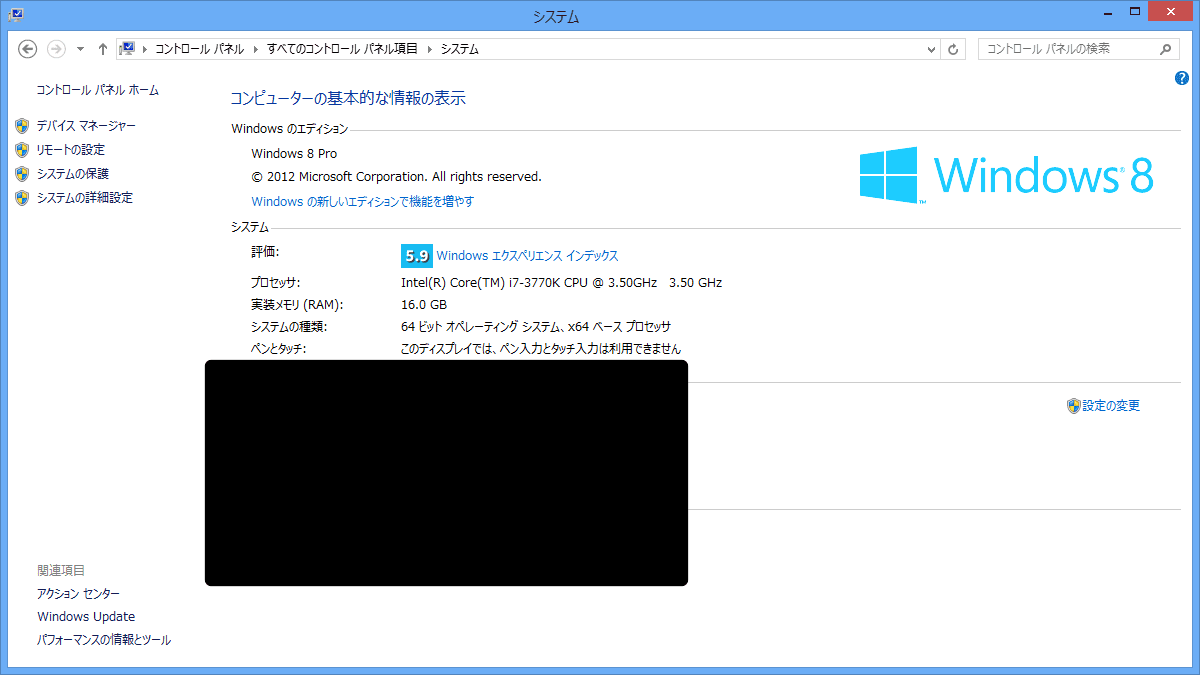Open Windows Update link
This screenshot has height=675, width=1200.
coord(86,617)
